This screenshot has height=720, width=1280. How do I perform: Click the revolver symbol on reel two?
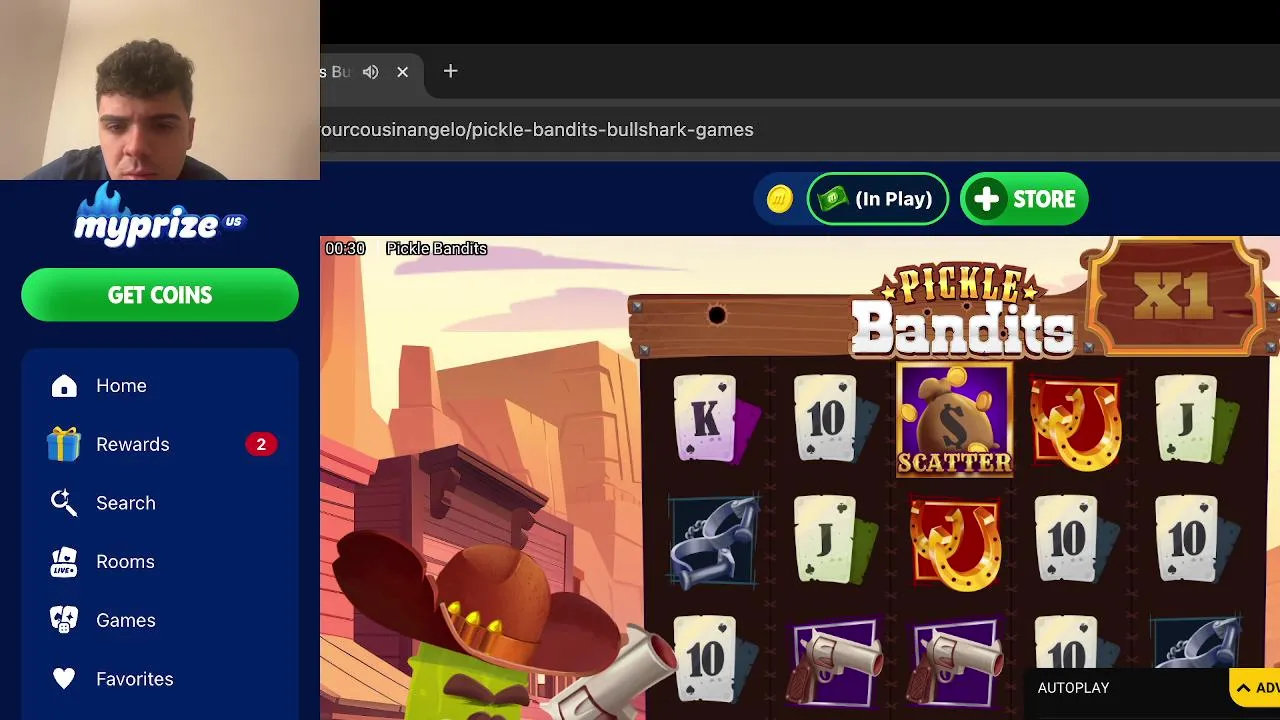[x=834, y=661]
